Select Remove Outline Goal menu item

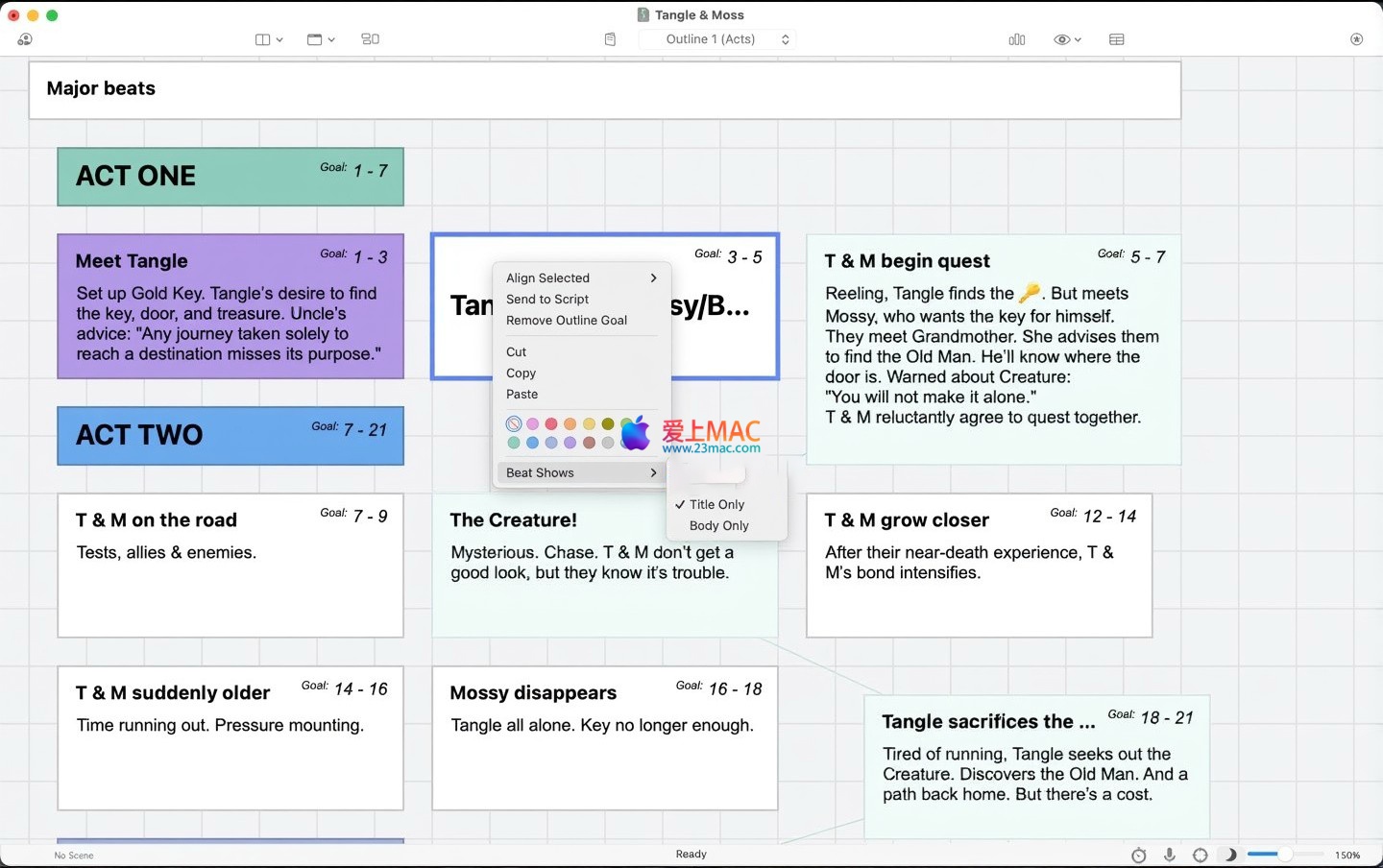[x=567, y=320]
